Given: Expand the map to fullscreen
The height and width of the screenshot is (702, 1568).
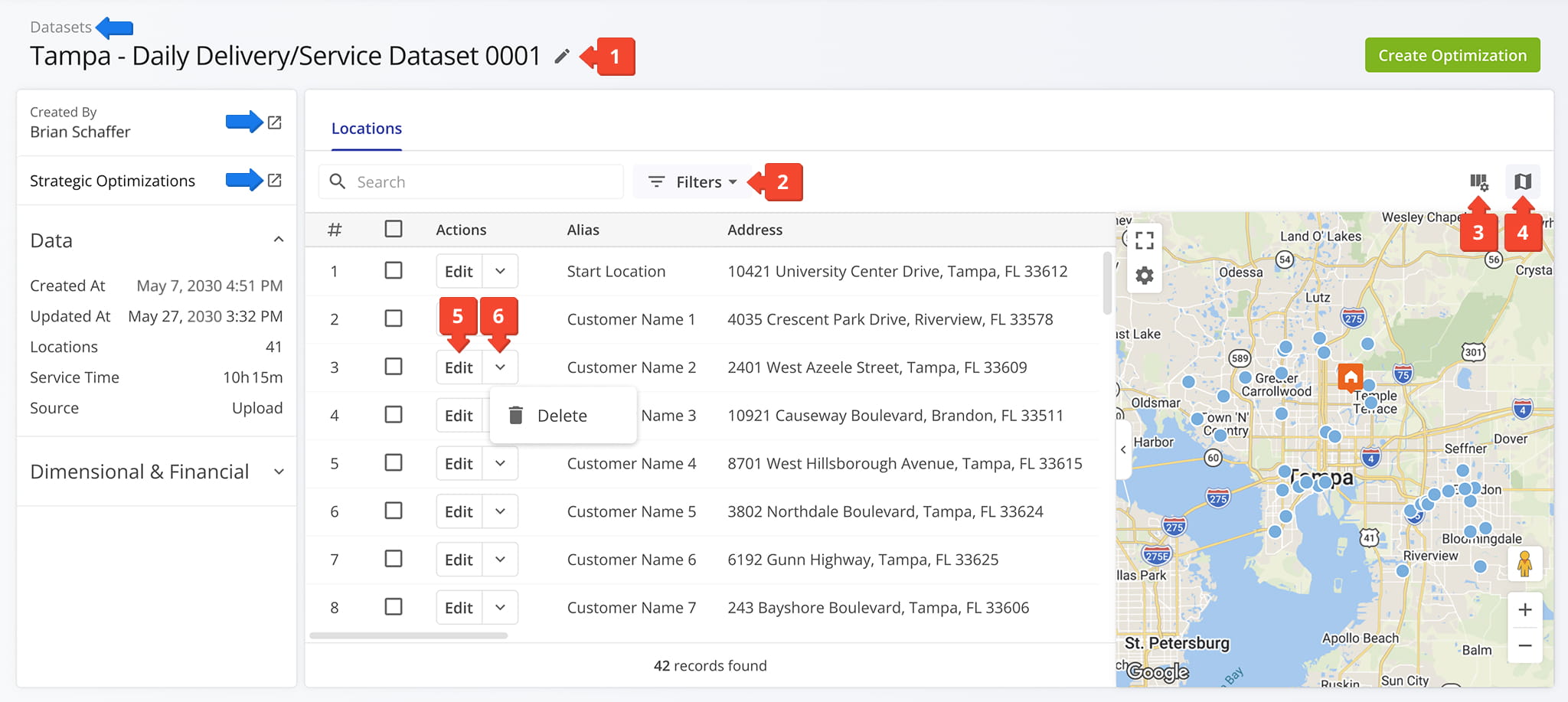Looking at the screenshot, I should 1145,240.
